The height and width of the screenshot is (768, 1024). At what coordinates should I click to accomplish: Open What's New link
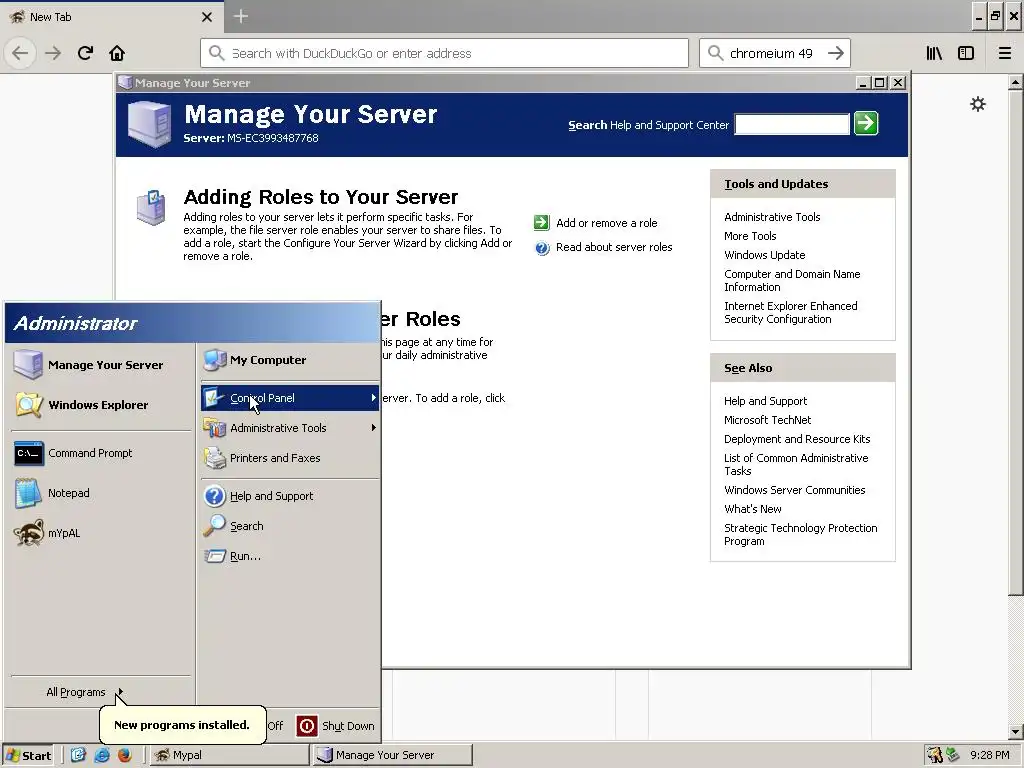click(x=752, y=509)
